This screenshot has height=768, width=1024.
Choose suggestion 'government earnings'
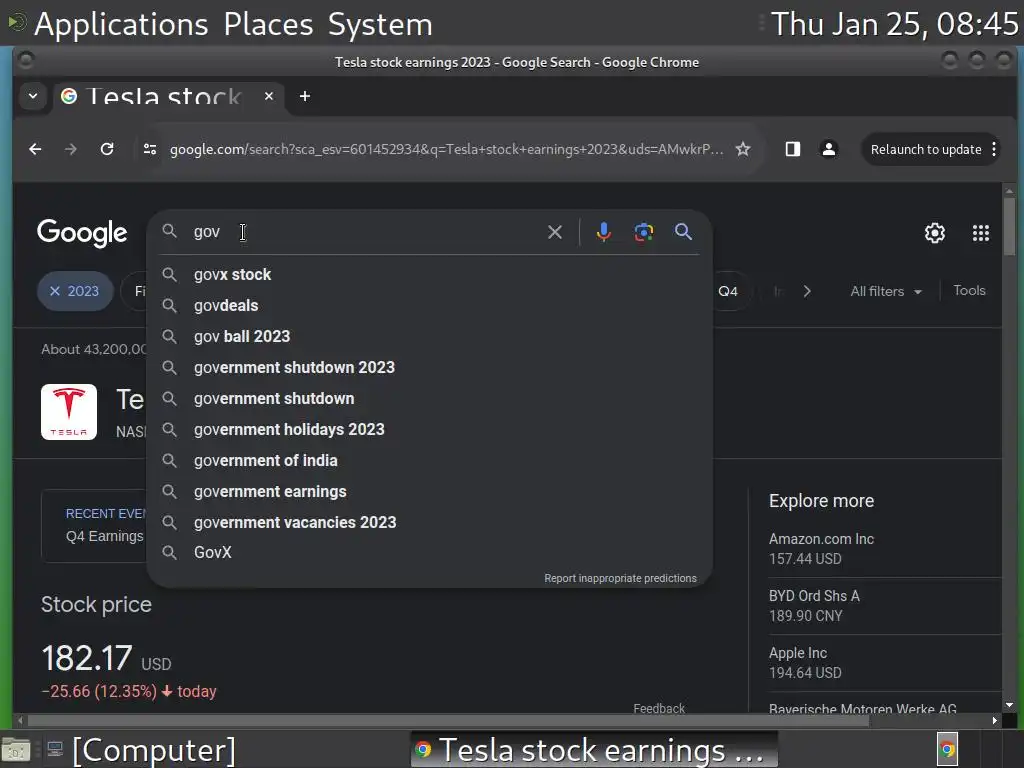[x=430, y=492]
